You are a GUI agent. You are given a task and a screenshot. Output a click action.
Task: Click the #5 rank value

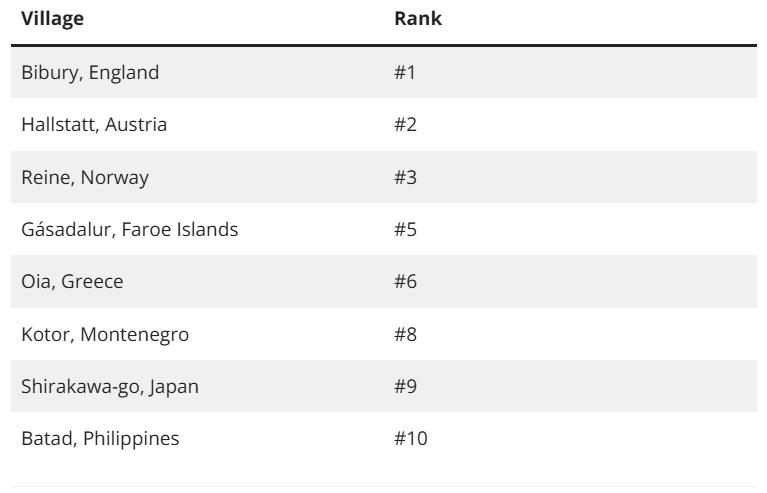click(x=405, y=229)
